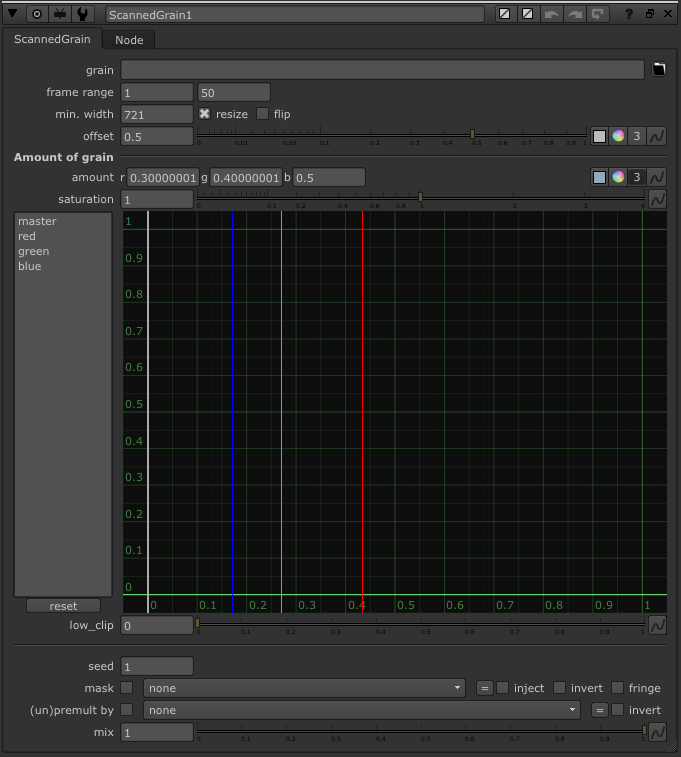Viewport: 681px width, 757px height.
Task: Redo the last panel change
Action: (x=574, y=14)
